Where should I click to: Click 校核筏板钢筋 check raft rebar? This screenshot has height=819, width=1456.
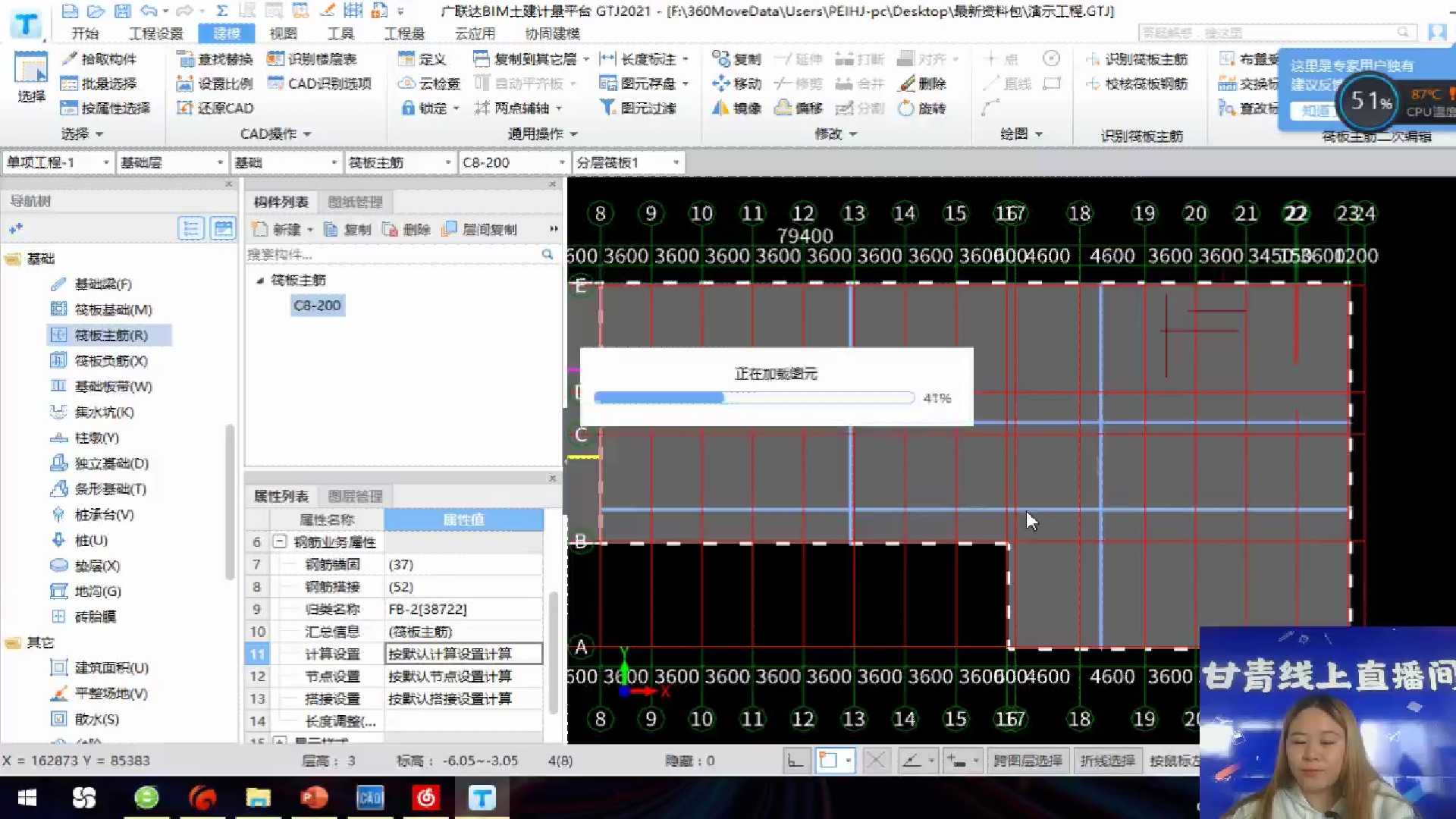pyautogui.click(x=1136, y=83)
